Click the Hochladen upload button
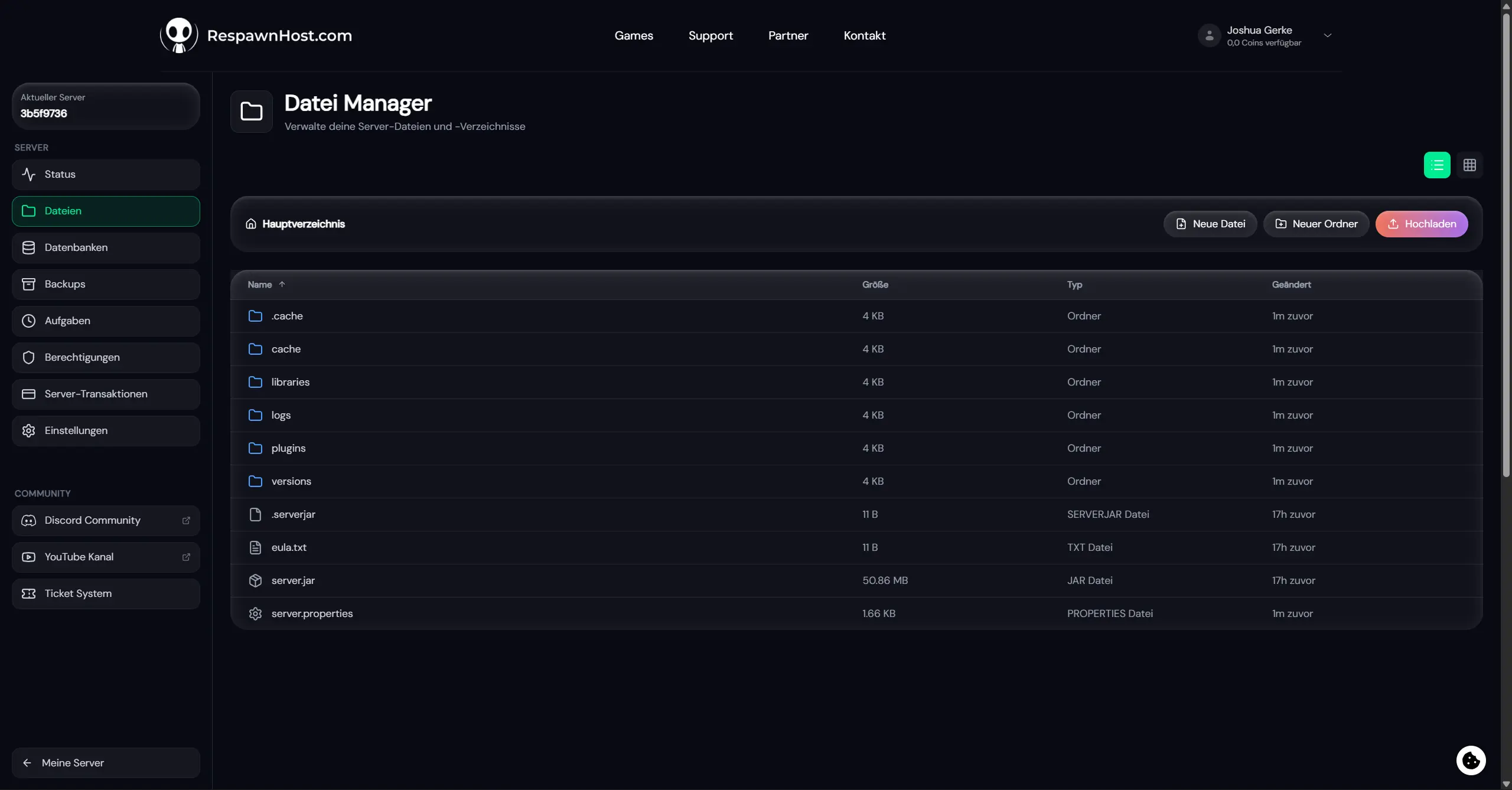The width and height of the screenshot is (1512, 790). [1422, 224]
